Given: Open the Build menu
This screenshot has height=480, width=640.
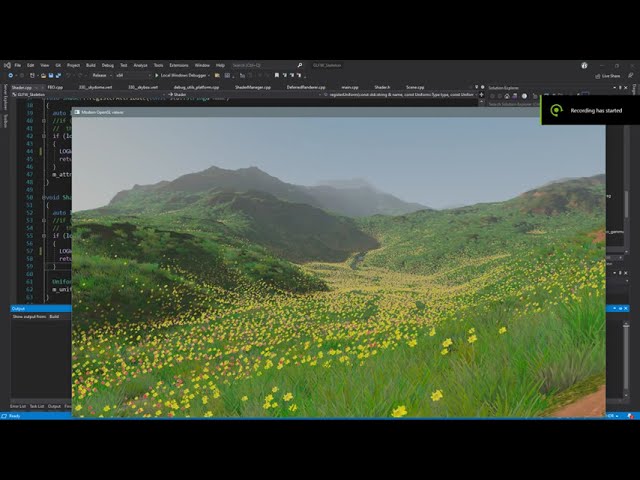Looking at the screenshot, I should tap(91, 65).
